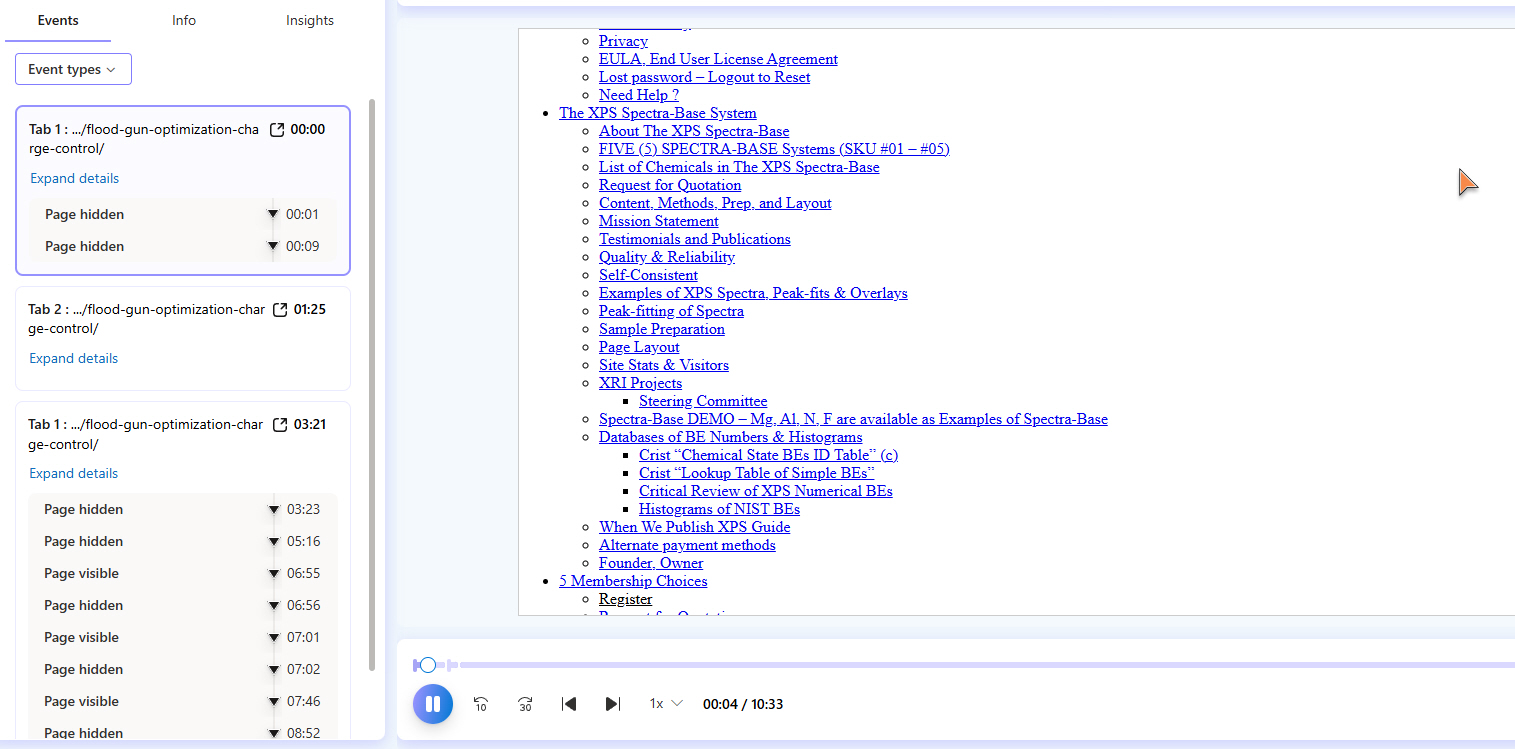This screenshot has width=1515, height=749.
Task: Select Page visible event at 06:55
Action: 82,573
